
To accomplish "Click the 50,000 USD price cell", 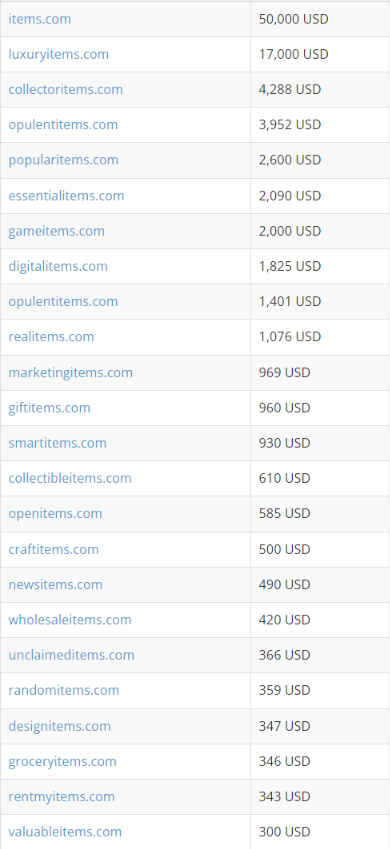I will click(320, 19).
